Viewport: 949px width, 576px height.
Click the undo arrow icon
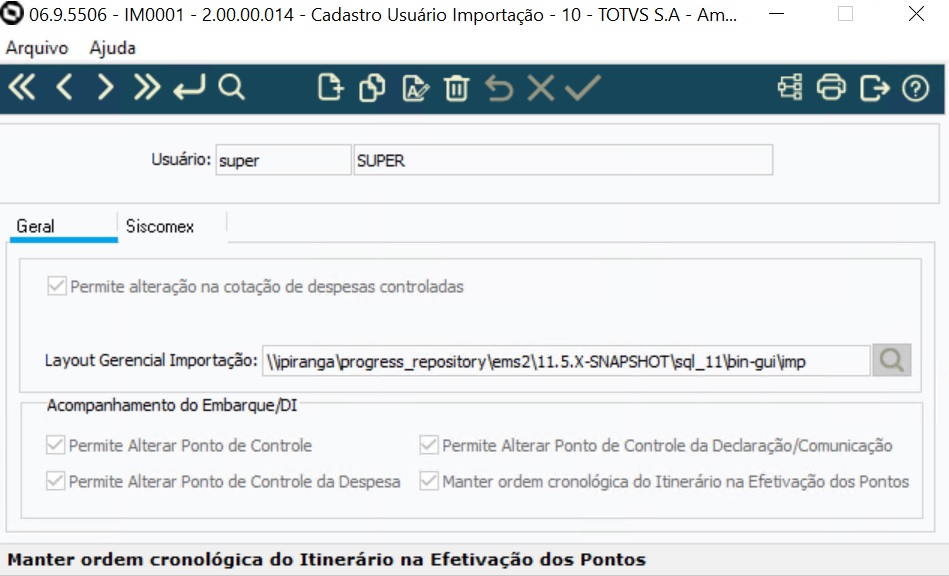coord(499,88)
